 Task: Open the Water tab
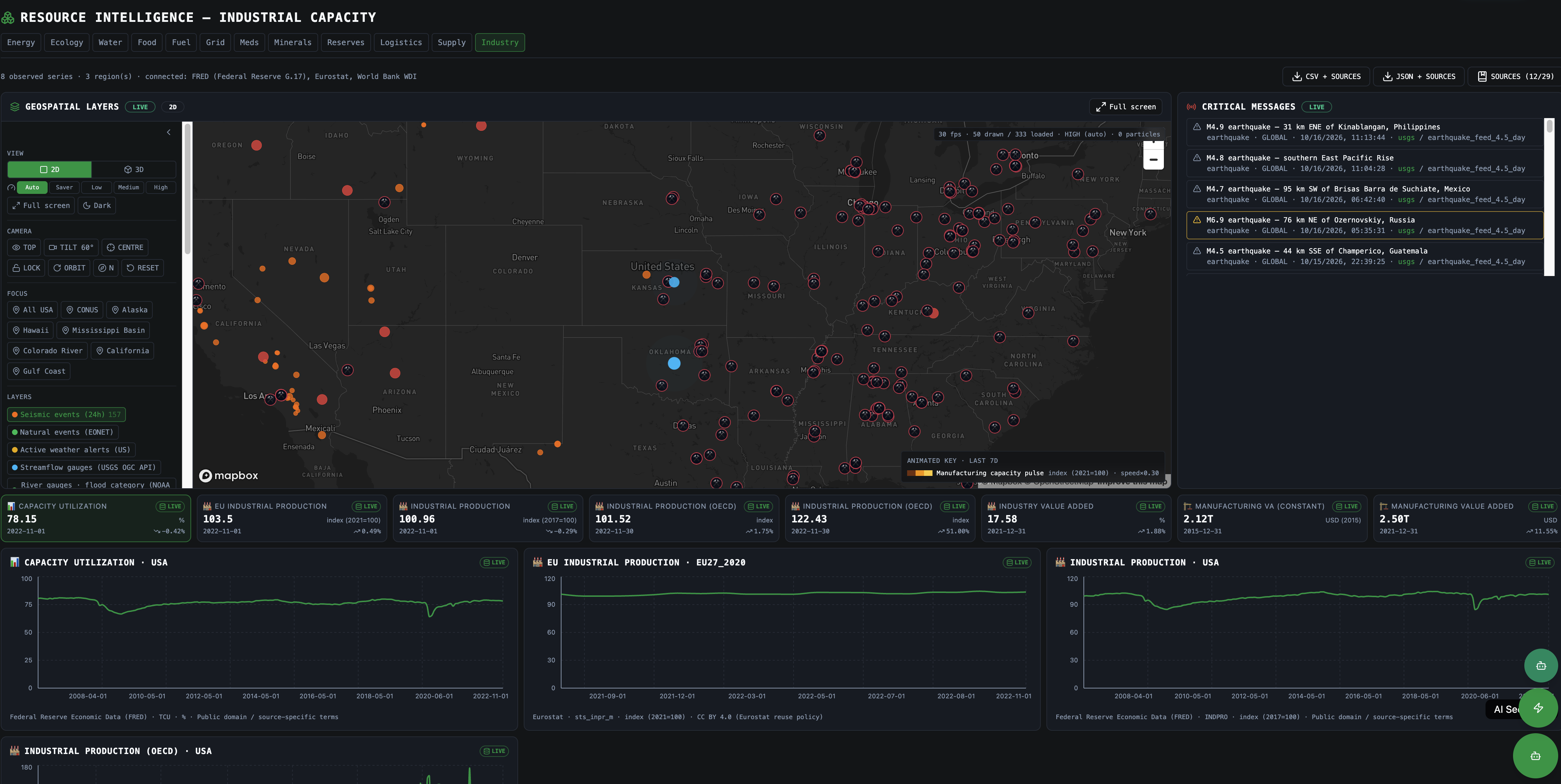pos(110,42)
